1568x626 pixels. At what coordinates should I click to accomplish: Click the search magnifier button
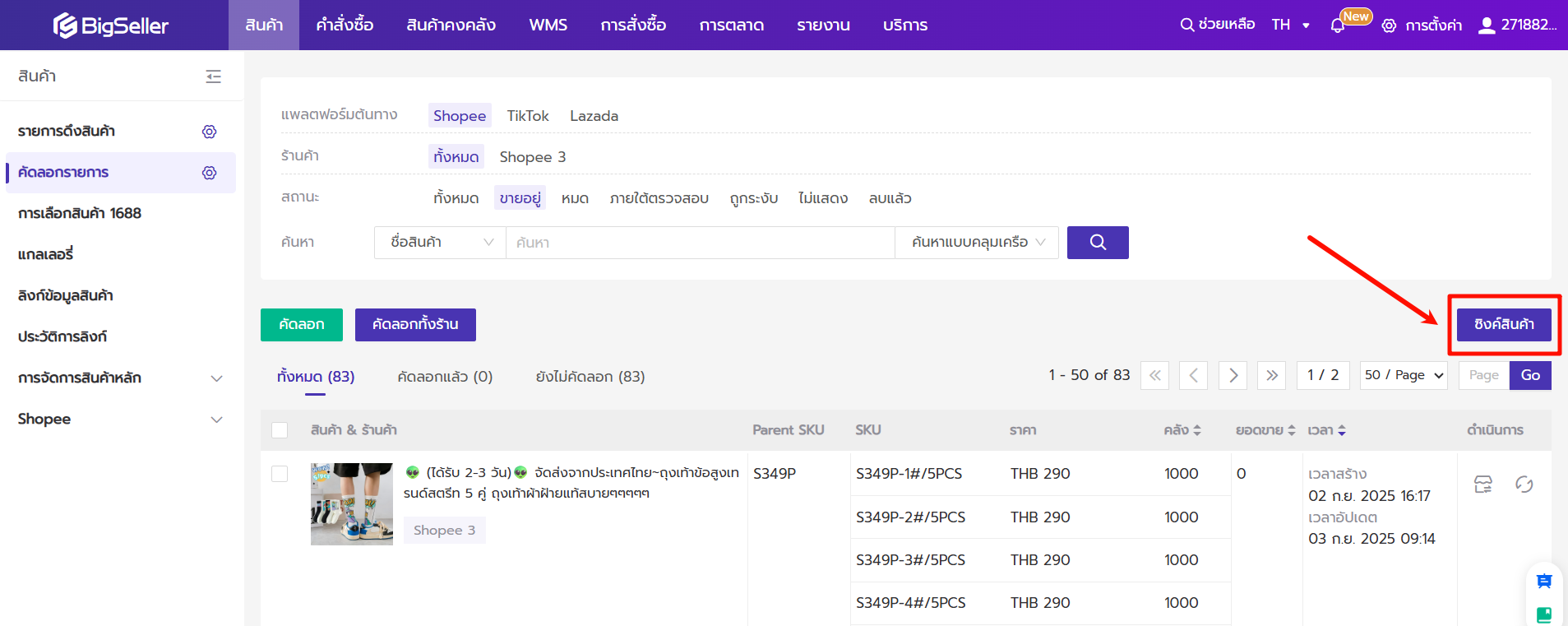tap(1097, 243)
